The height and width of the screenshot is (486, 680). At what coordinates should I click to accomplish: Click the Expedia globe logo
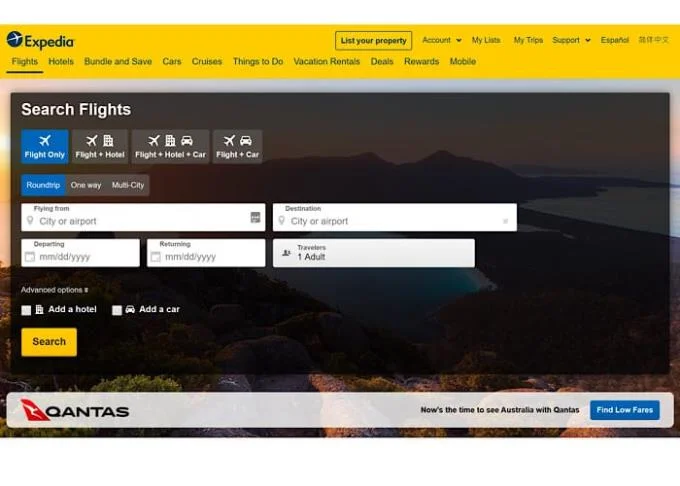(x=15, y=39)
